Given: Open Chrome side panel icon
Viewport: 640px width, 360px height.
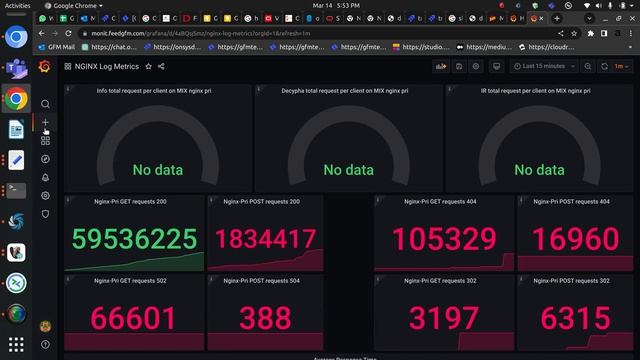Looking at the screenshot, I should click(x=604, y=33).
